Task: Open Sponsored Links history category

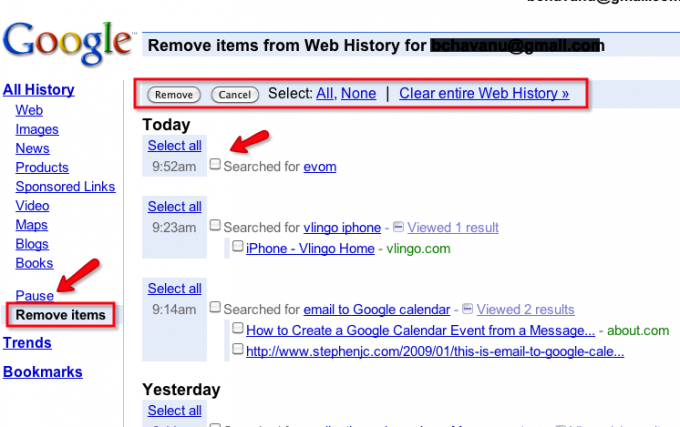Action: click(x=65, y=186)
